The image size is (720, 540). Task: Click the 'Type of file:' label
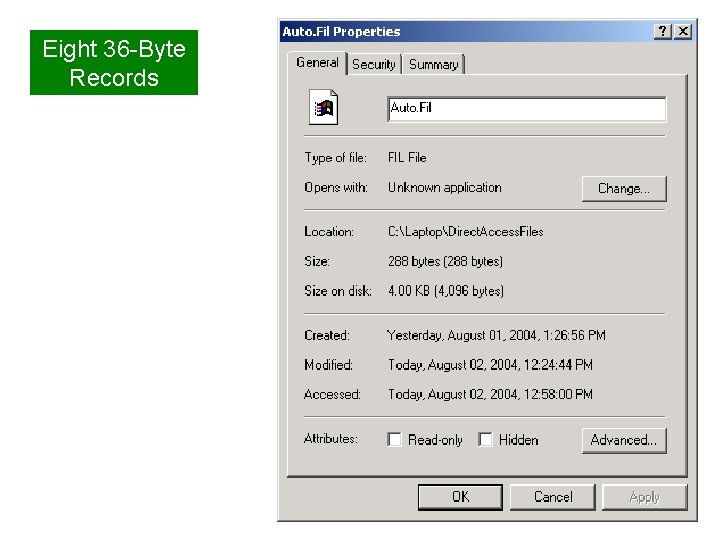point(336,158)
